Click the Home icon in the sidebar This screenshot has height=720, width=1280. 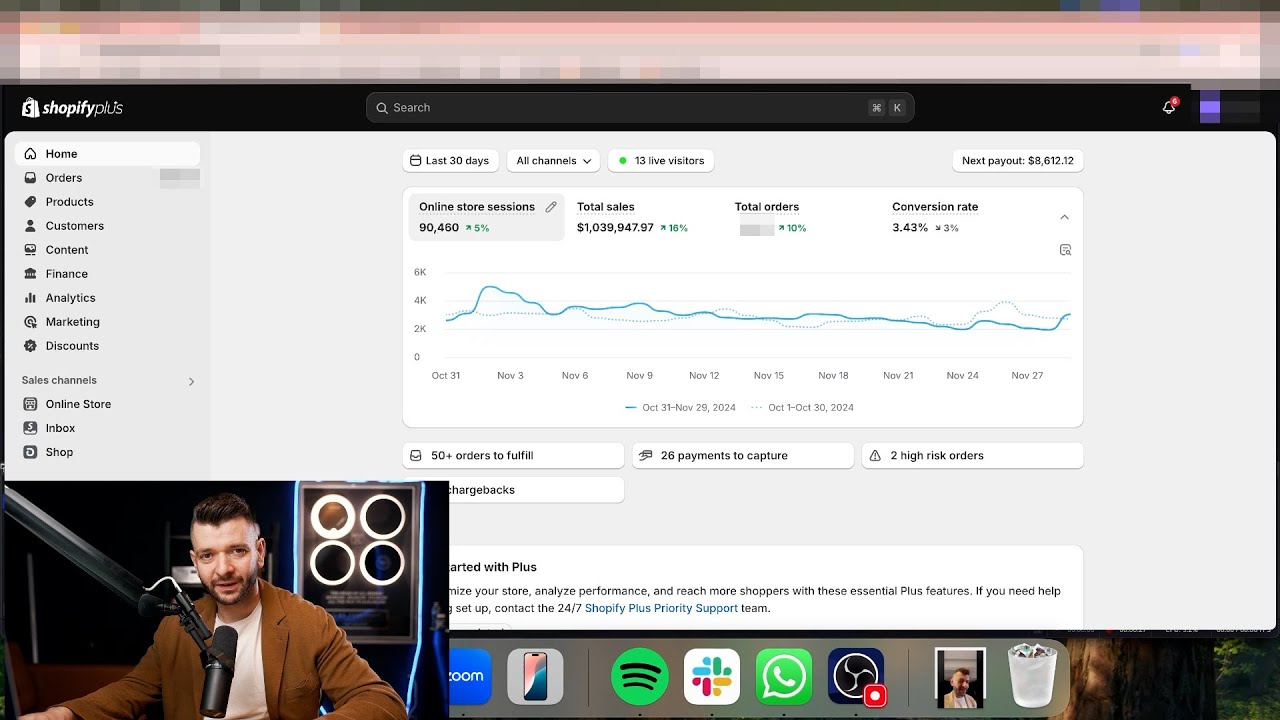[x=30, y=154]
